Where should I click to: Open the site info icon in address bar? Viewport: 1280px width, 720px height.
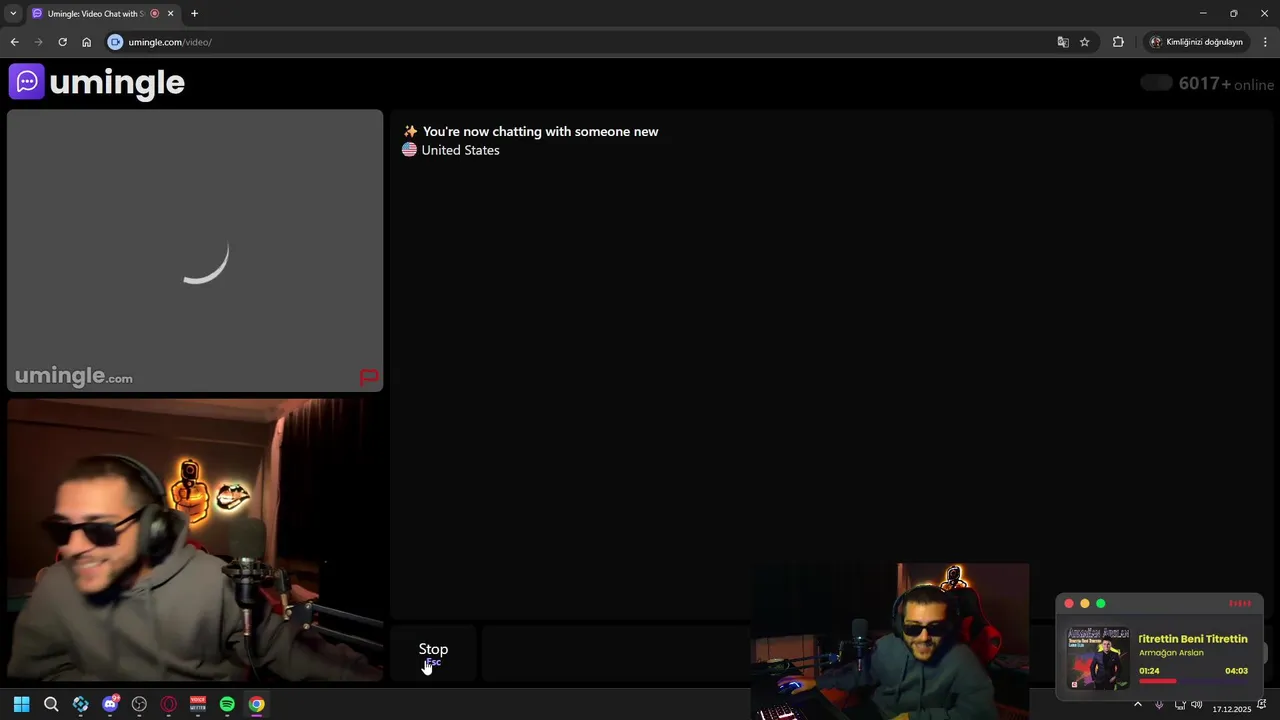(x=115, y=42)
